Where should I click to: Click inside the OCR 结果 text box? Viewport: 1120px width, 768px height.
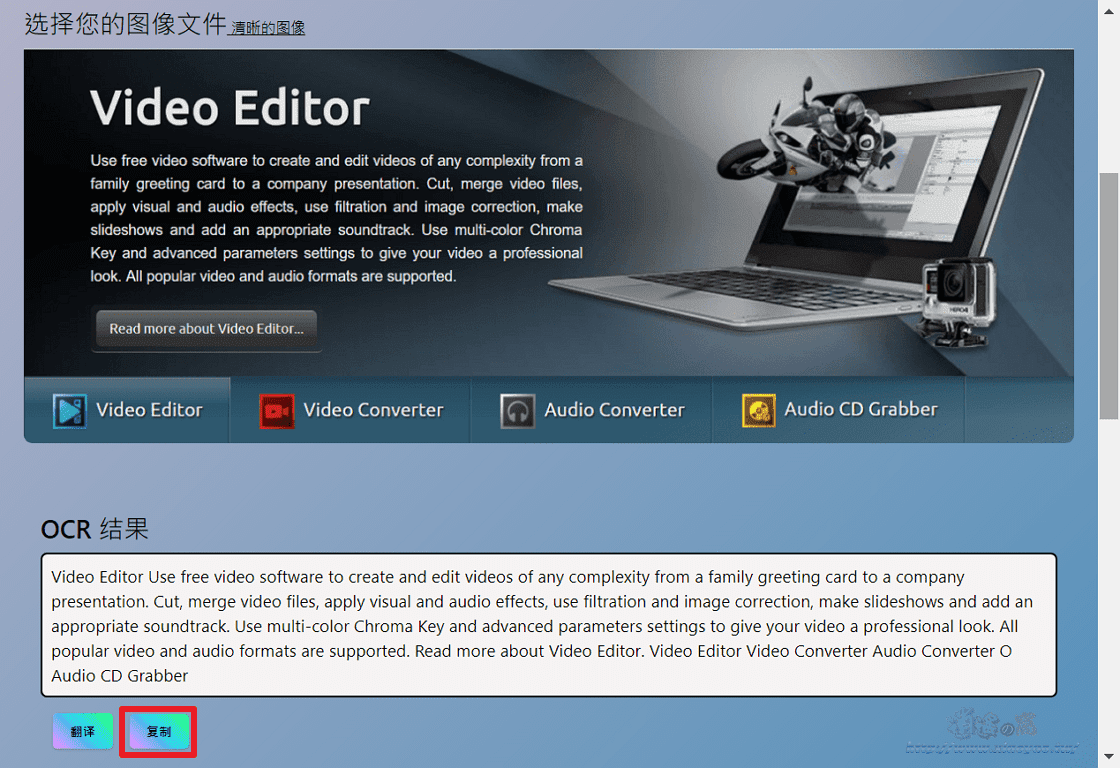[x=548, y=625]
